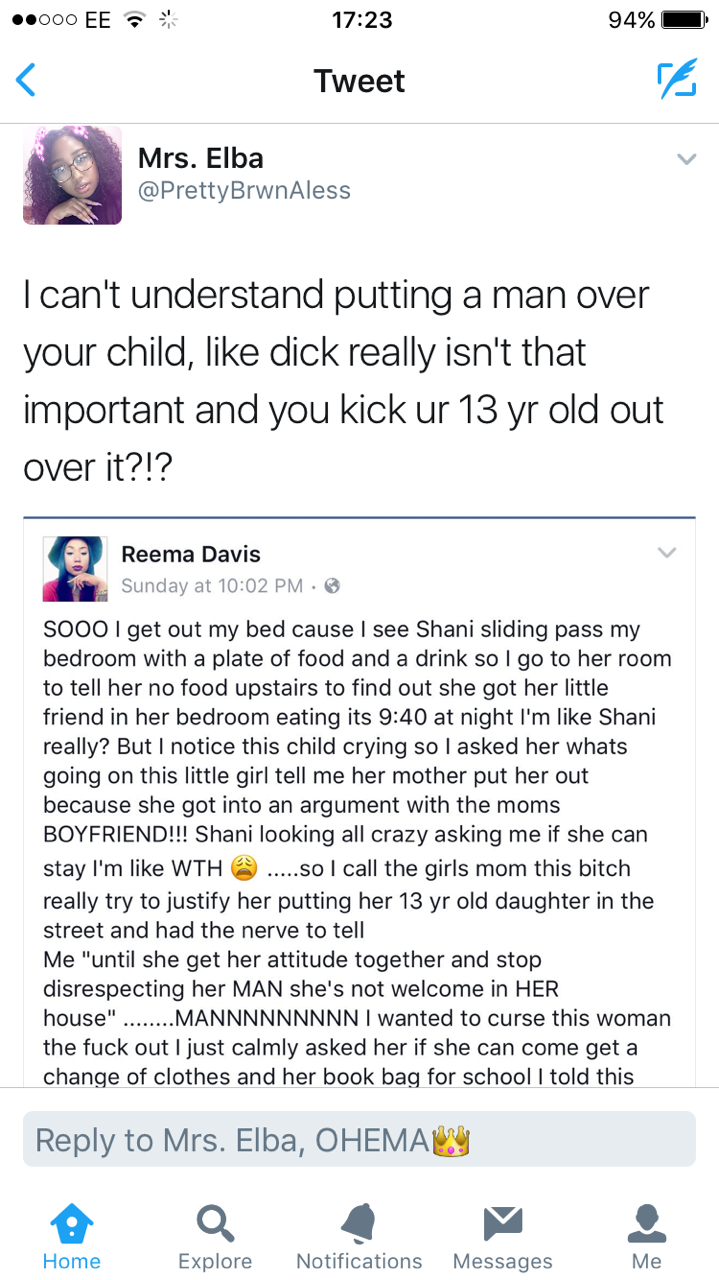Tap the back arrow icon
This screenshot has width=719, height=1280.
pos(27,80)
